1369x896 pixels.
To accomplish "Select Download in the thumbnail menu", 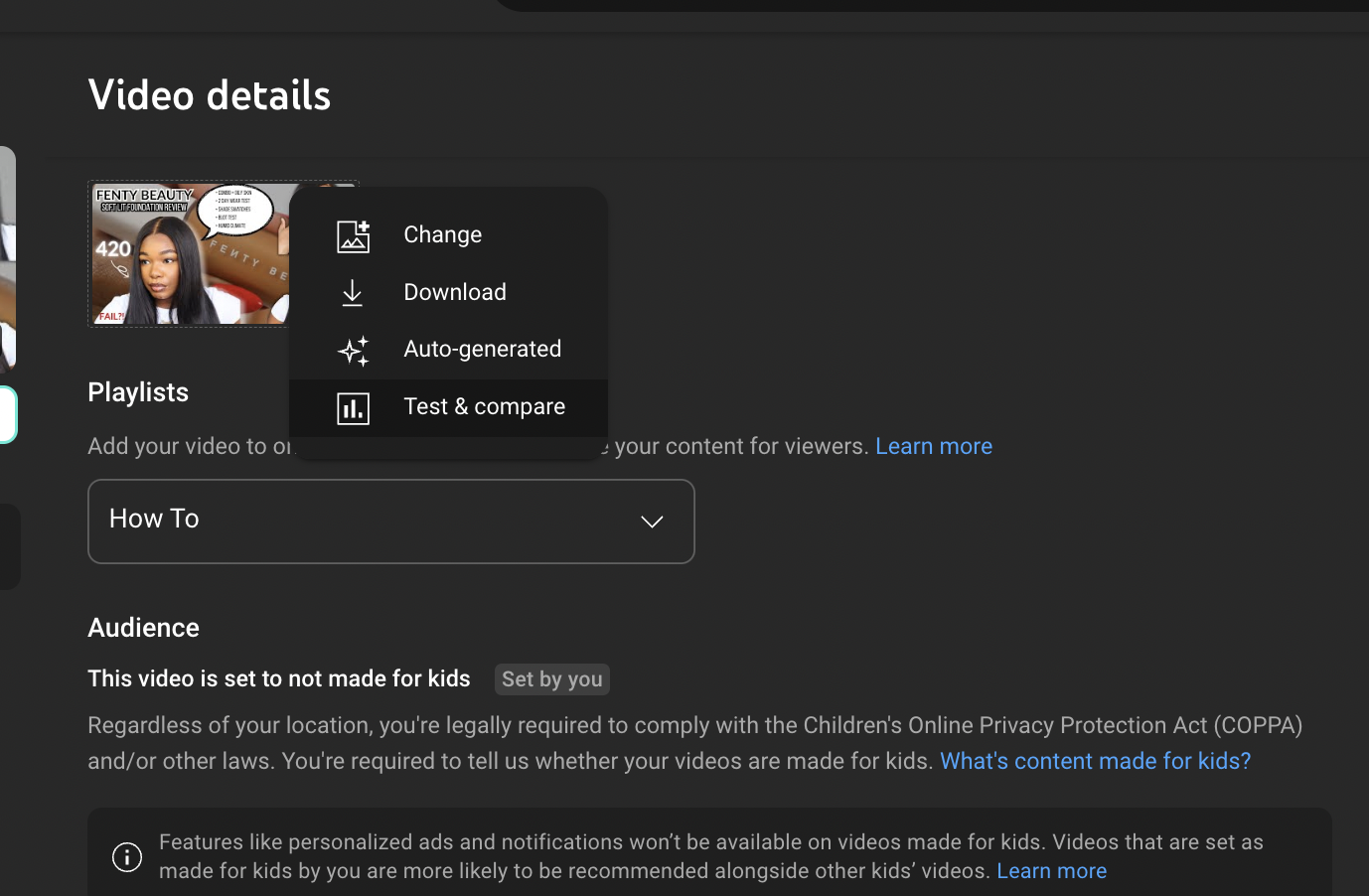I will [455, 292].
